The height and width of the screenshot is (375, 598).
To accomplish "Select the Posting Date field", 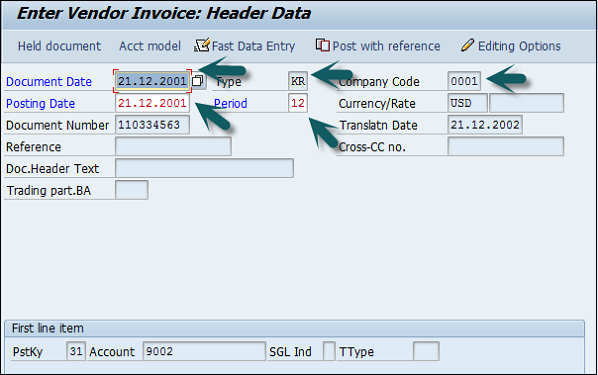I will point(152,103).
